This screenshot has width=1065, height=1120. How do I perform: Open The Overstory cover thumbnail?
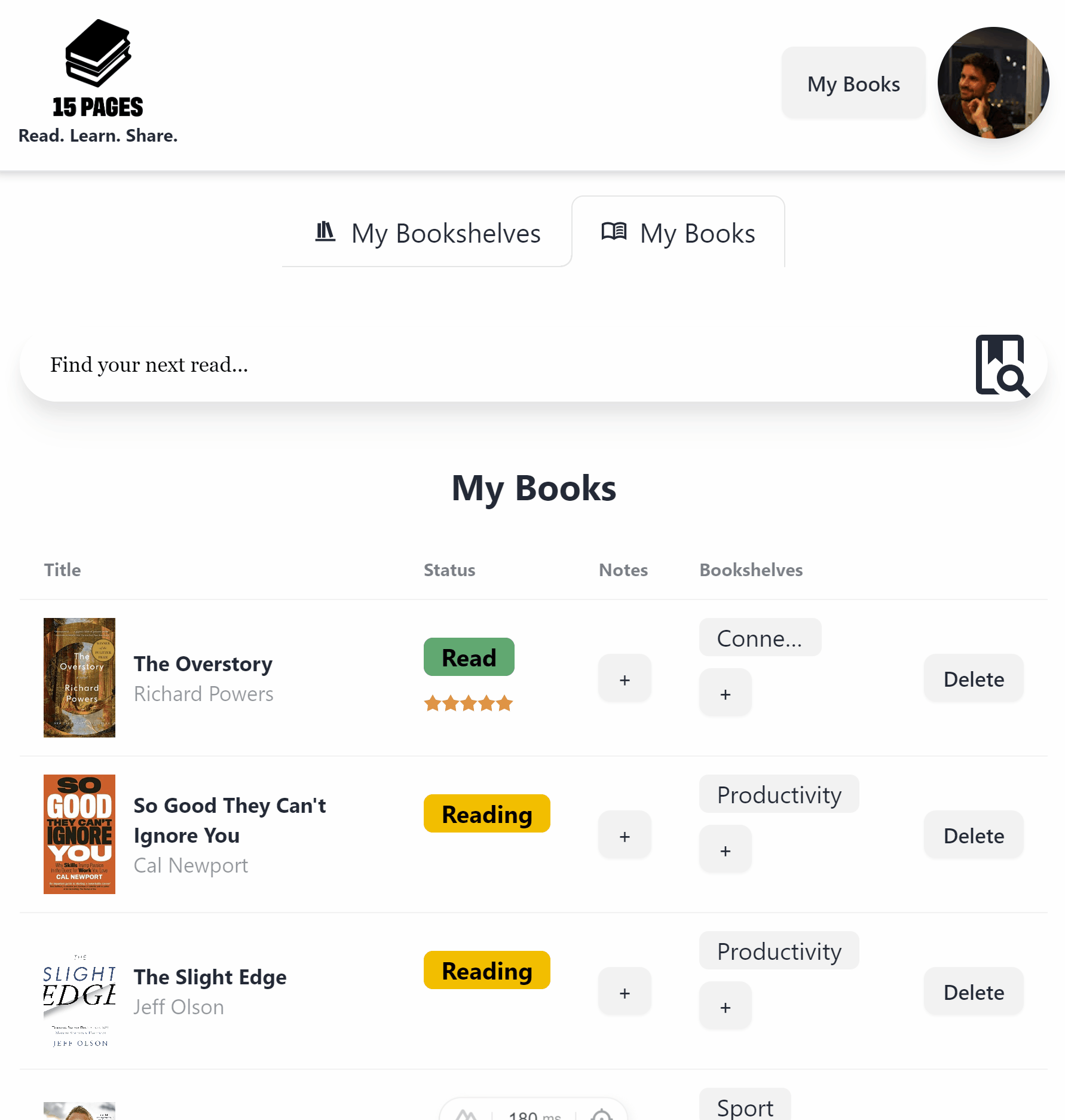coord(79,677)
